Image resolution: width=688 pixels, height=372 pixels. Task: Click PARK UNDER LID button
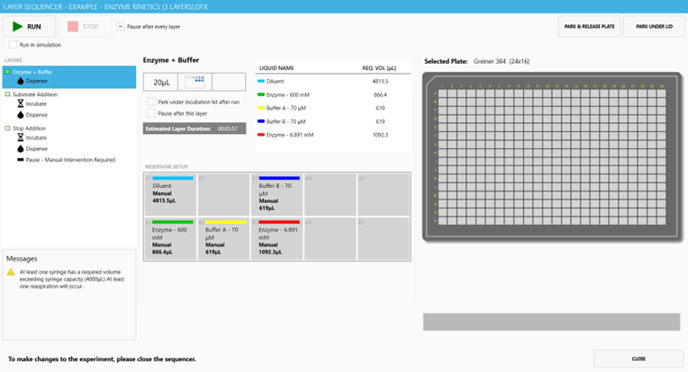(654, 26)
